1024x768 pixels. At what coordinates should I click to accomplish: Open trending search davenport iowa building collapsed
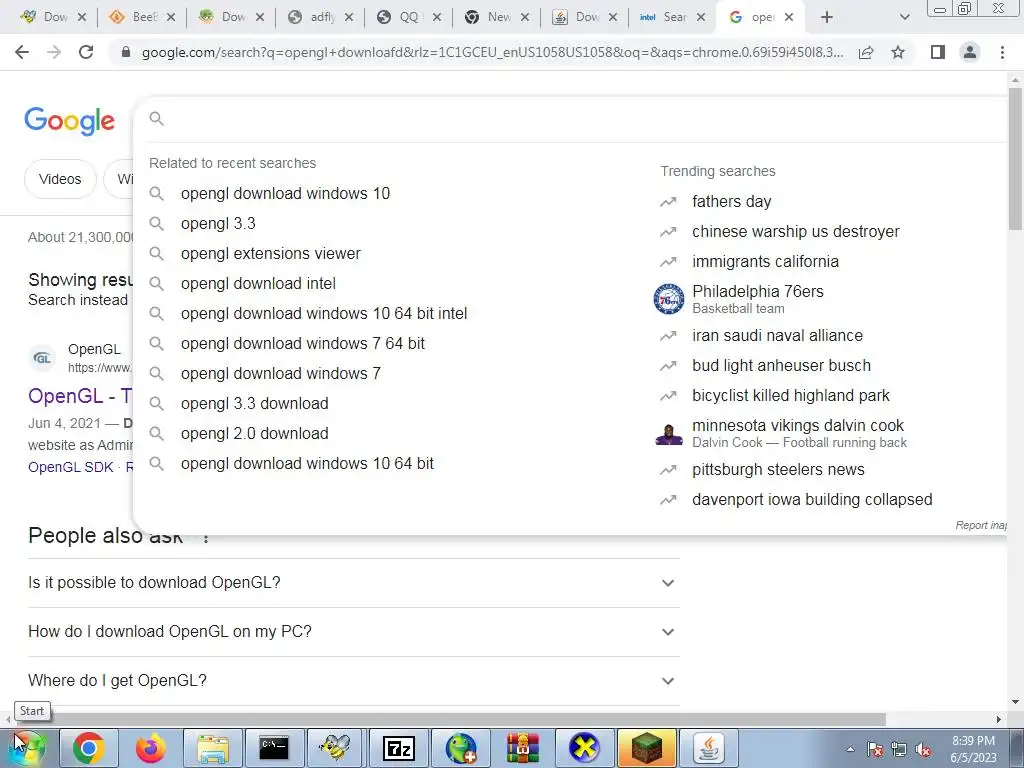812,500
